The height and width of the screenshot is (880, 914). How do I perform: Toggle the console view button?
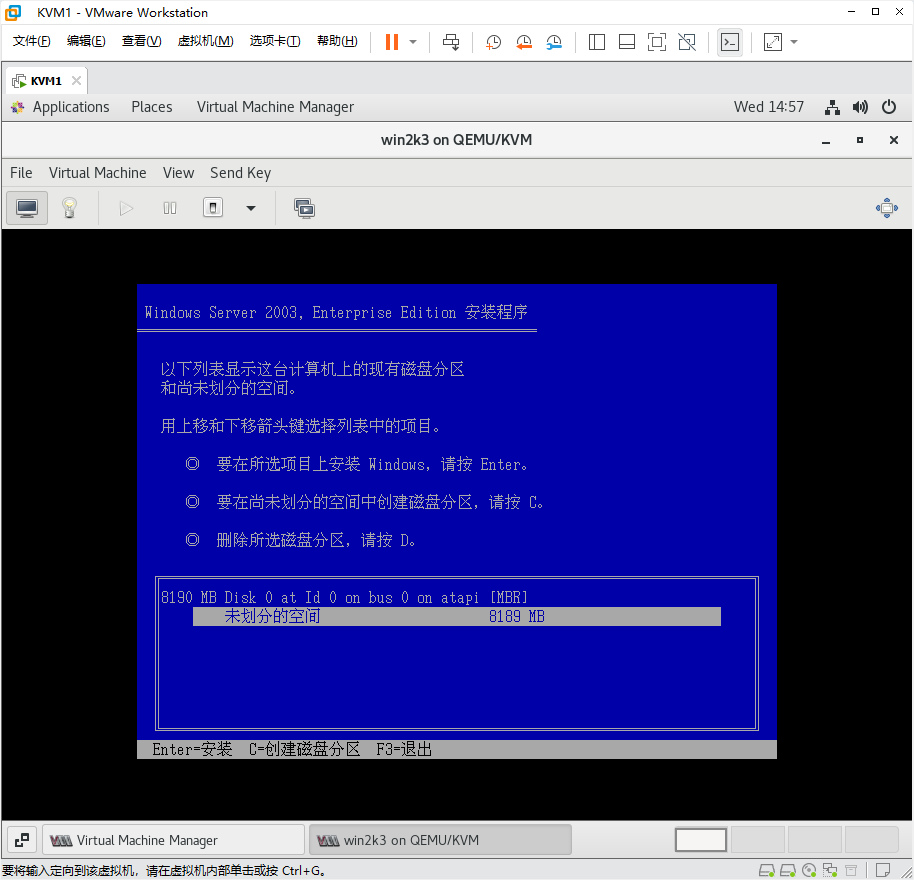[730, 42]
